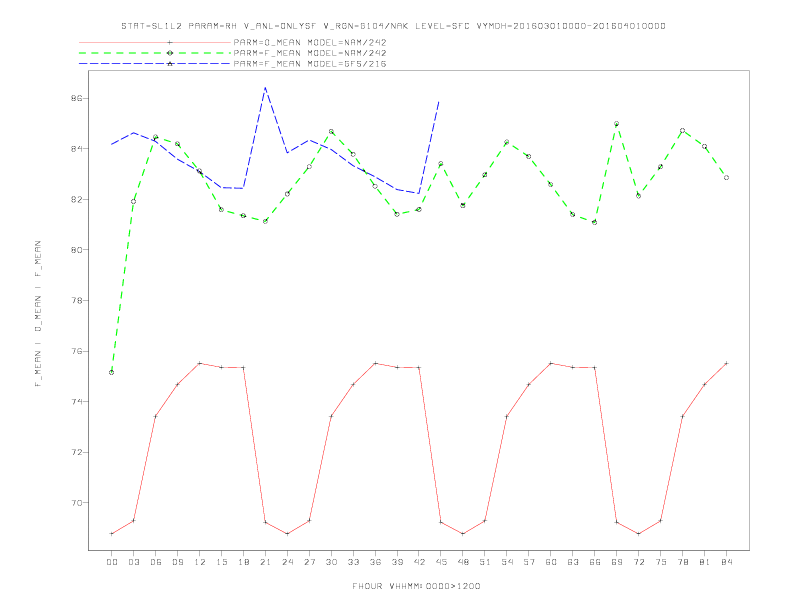Select legend entry PARM=F_MEAN MODEL=NAM/242

[310, 53]
